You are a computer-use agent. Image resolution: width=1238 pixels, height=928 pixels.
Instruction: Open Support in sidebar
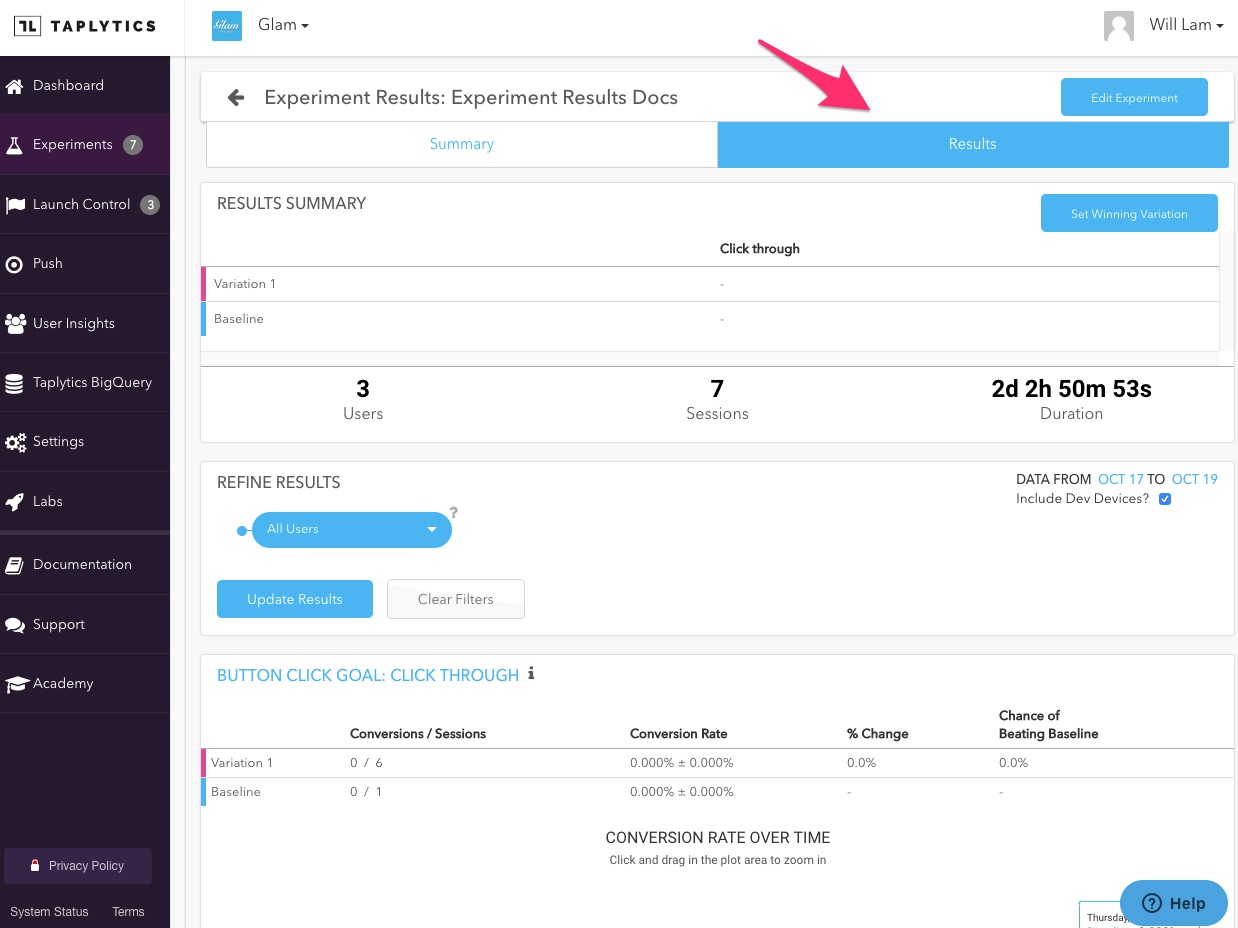[x=85, y=625]
